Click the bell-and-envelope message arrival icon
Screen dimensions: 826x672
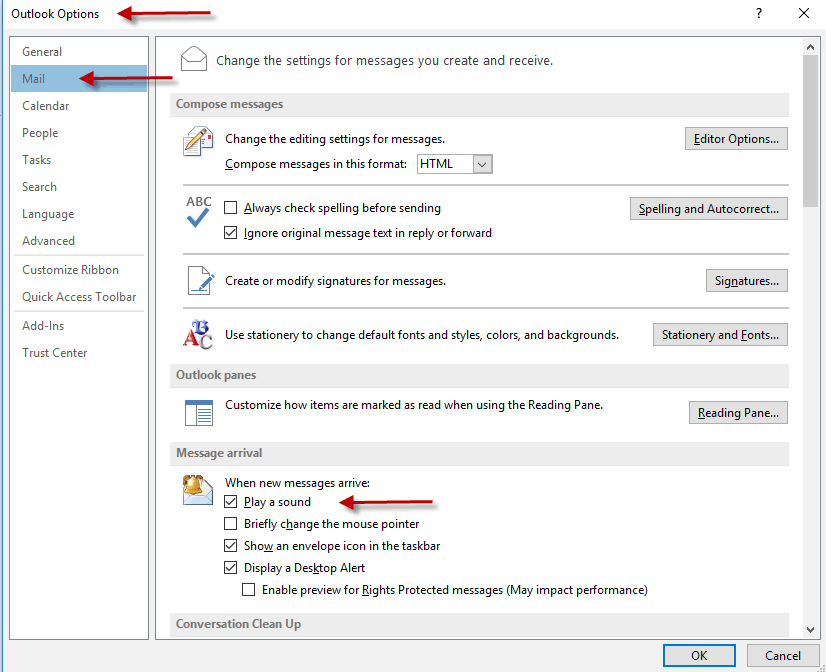198,490
